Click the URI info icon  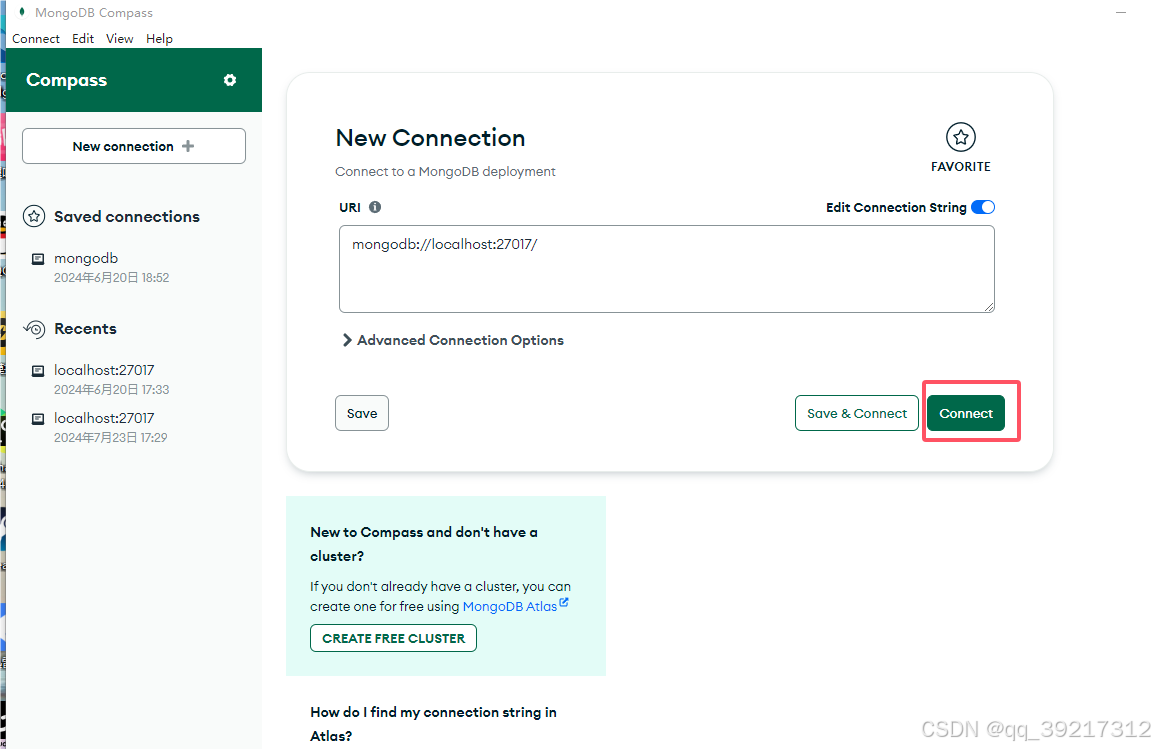coord(375,207)
